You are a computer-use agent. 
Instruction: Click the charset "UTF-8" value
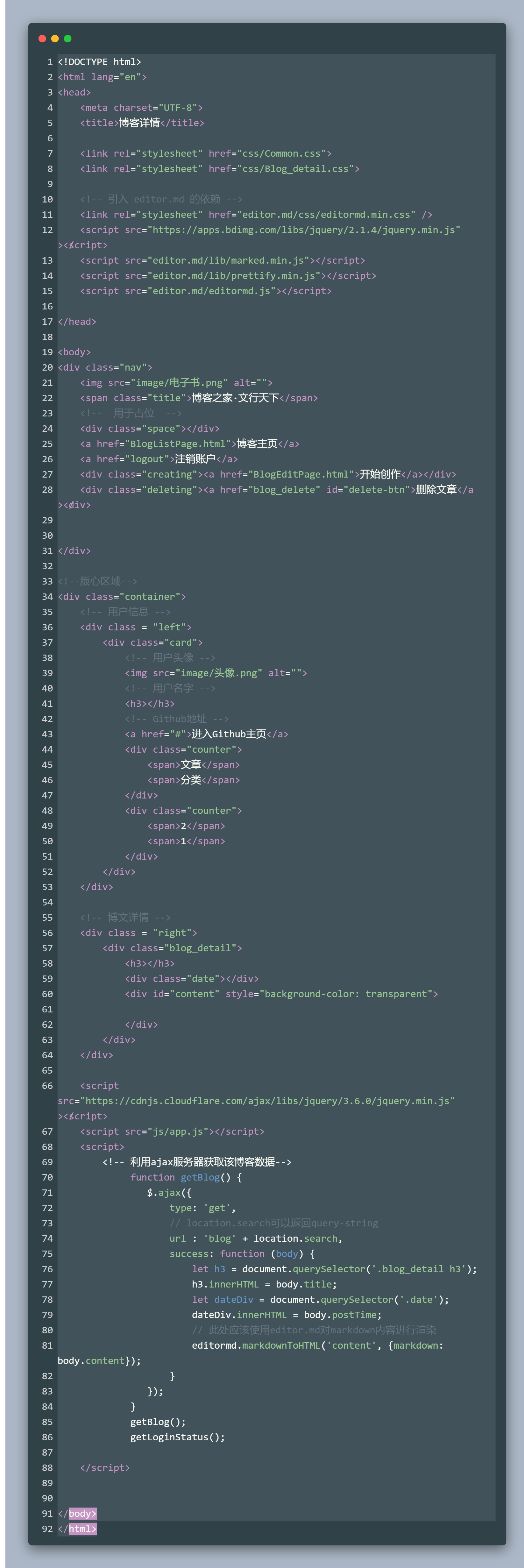coord(178,108)
